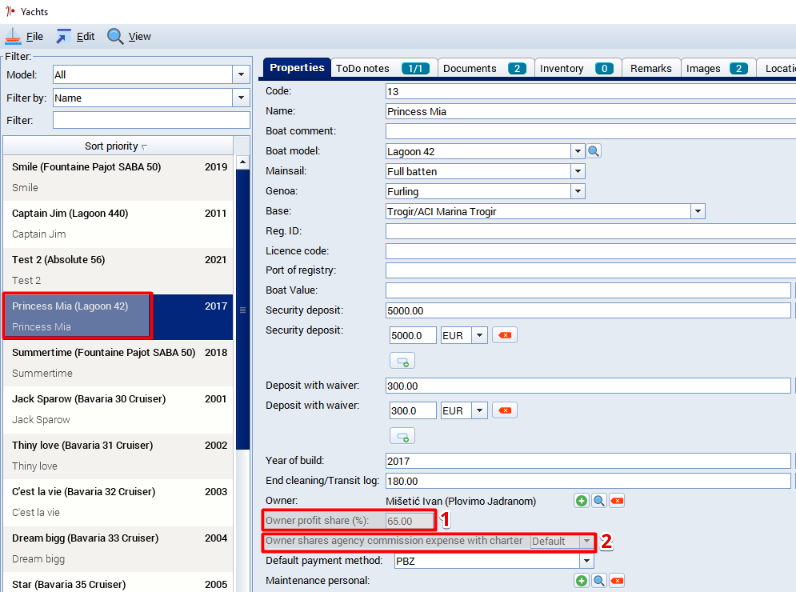Image resolution: width=796 pixels, height=592 pixels.
Task: Click the Owner profit share field
Action: (409, 521)
